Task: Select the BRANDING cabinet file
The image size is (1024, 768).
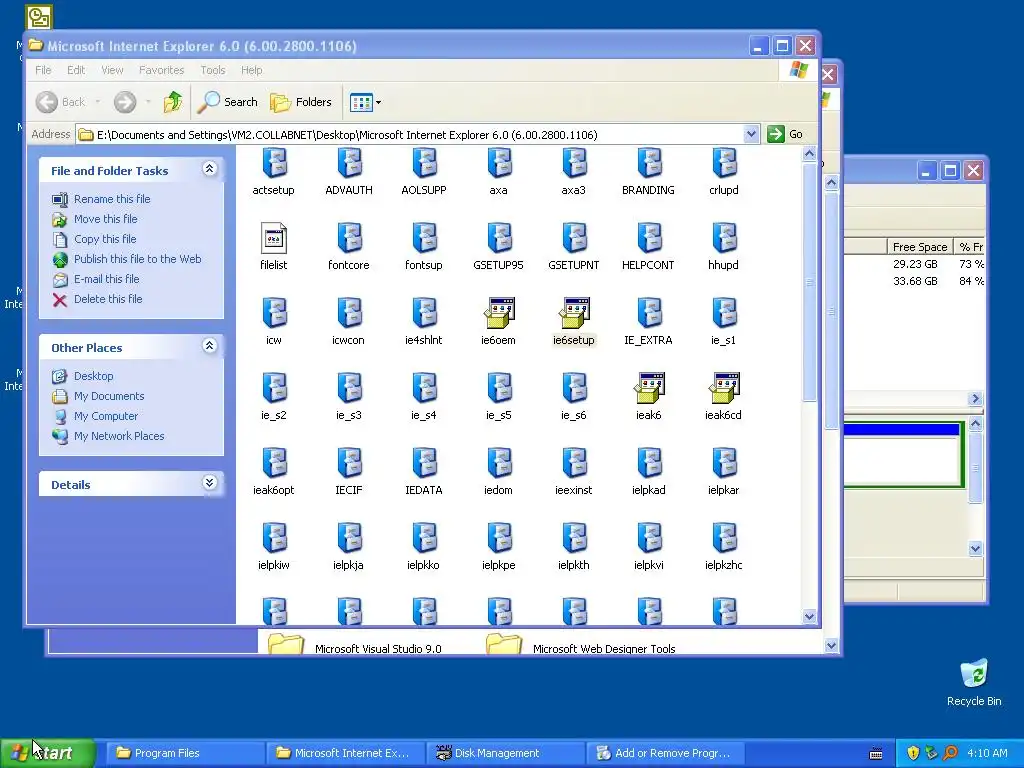Action: tap(648, 171)
